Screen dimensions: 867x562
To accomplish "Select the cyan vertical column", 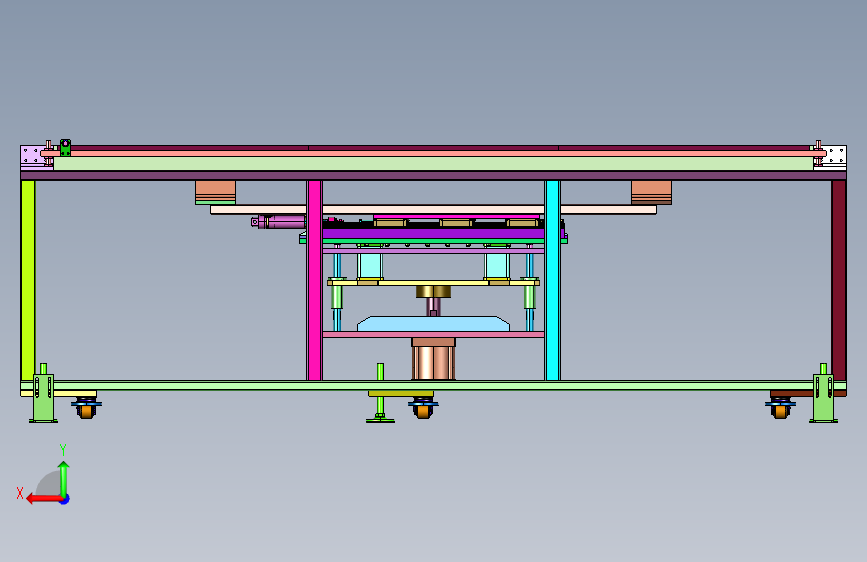I will pyautogui.click(x=552, y=280).
